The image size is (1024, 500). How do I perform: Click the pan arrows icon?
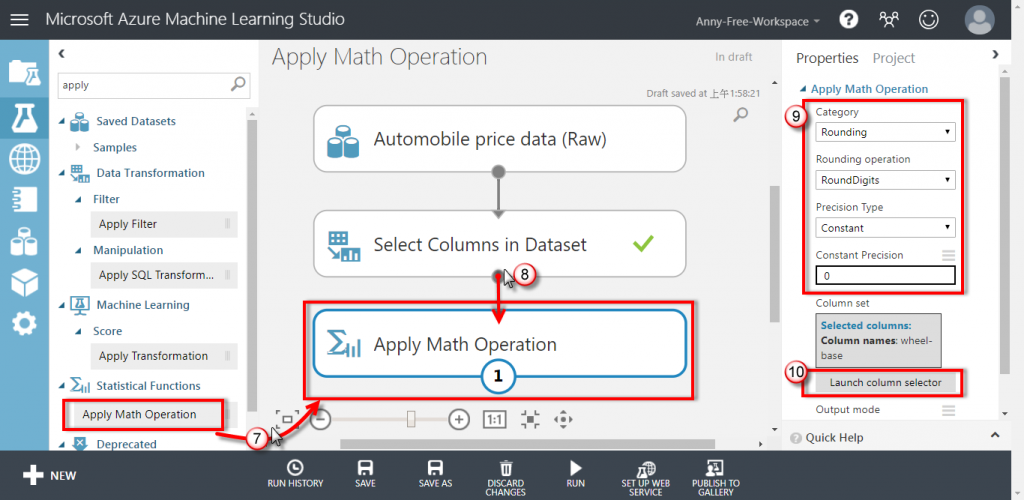click(563, 420)
